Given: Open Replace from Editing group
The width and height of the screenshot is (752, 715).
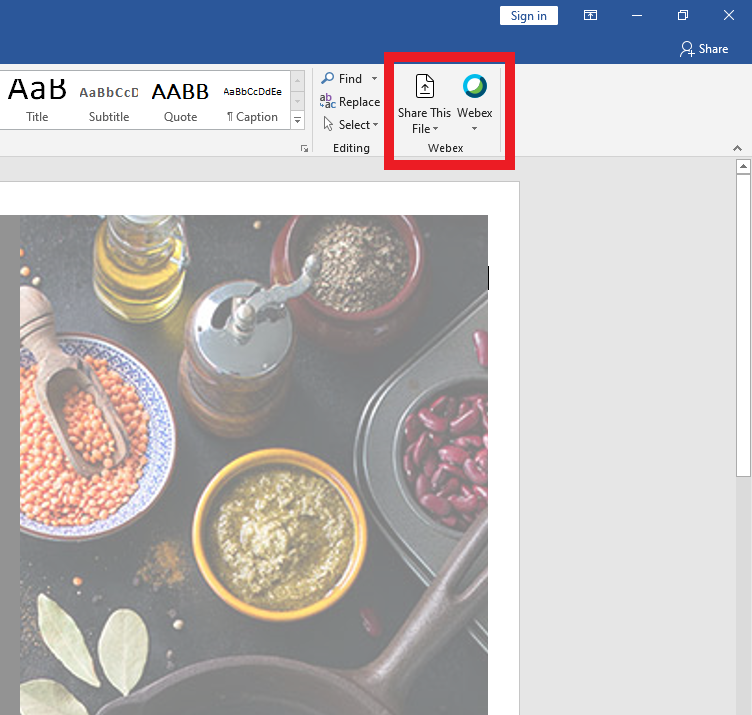Looking at the screenshot, I should (x=350, y=102).
